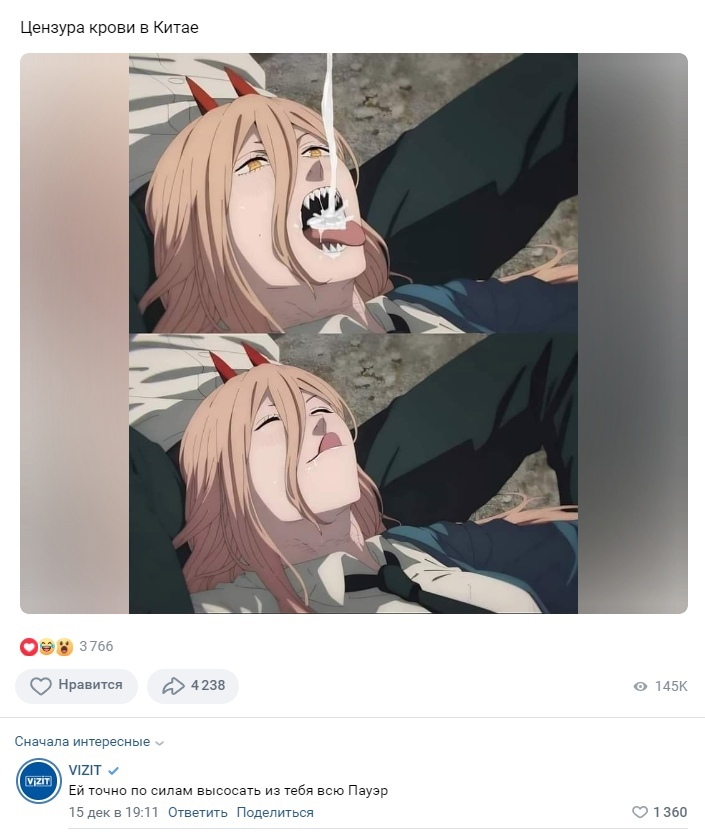Toggle the Нравится like on the post

[x=76, y=686]
